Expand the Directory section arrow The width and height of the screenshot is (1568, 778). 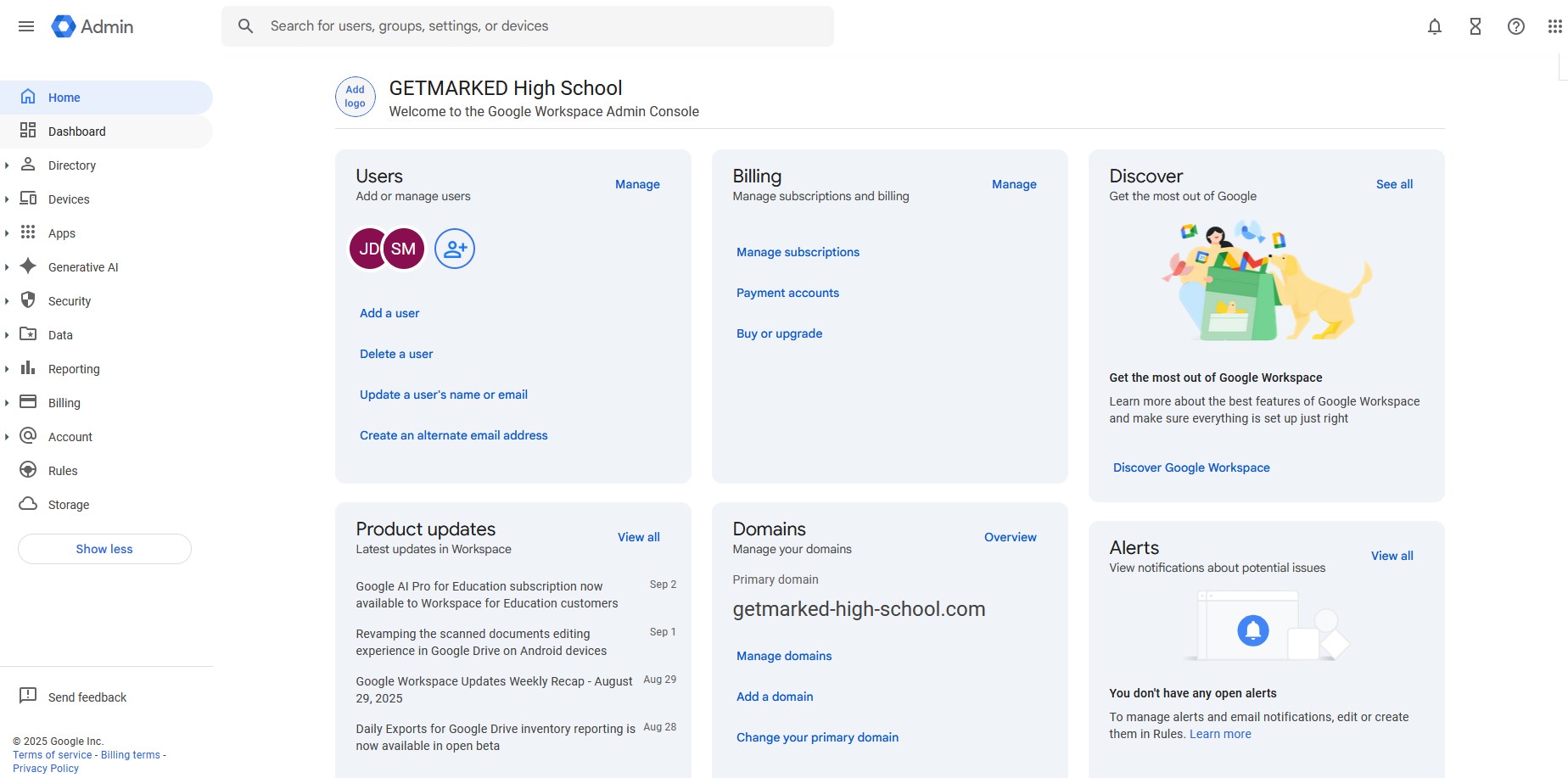point(7,165)
